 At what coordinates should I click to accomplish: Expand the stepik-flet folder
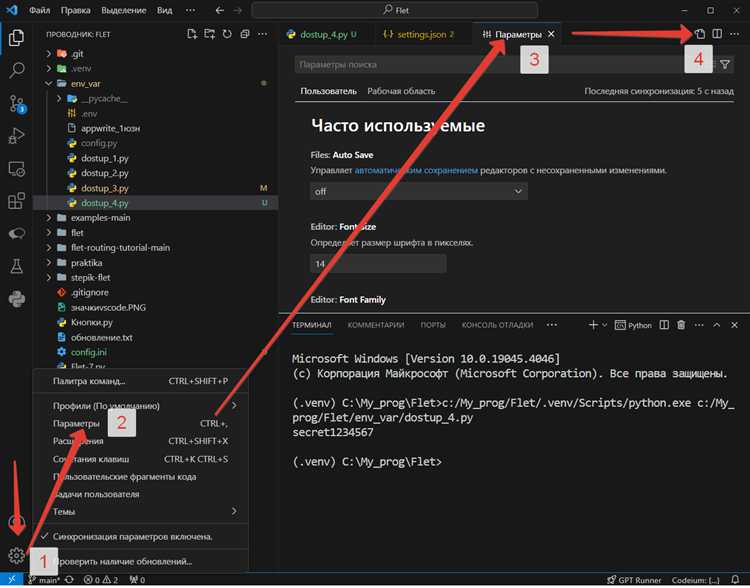click(x=48, y=277)
